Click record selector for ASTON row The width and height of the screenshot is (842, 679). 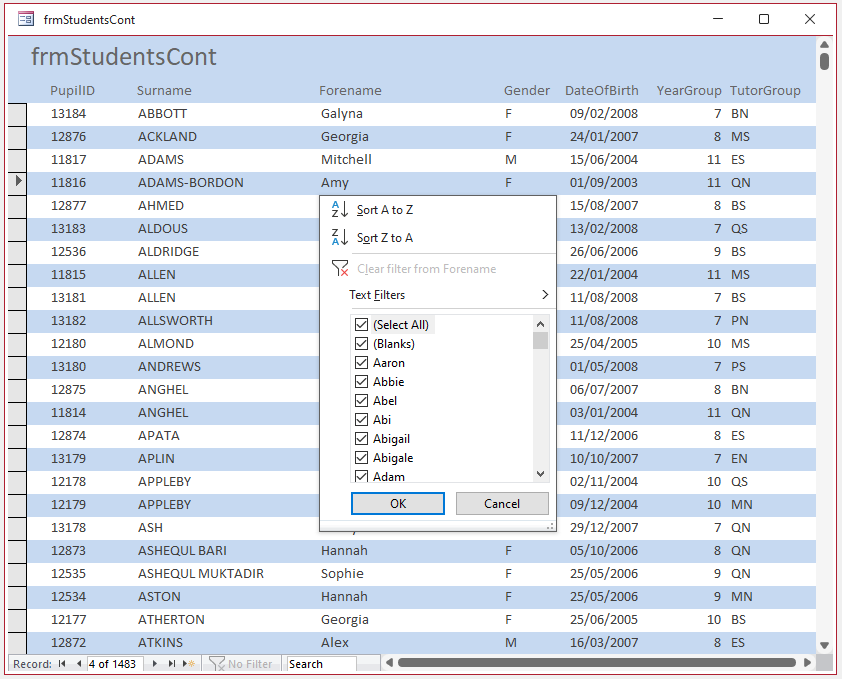18,596
